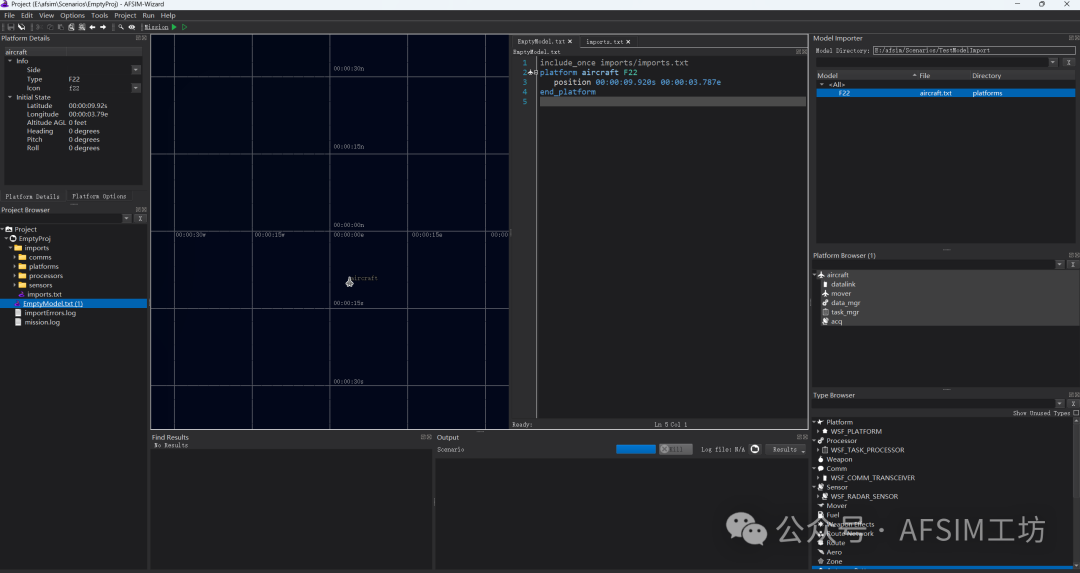Open the Project menu
The width and height of the screenshot is (1080, 573).
pos(125,15)
